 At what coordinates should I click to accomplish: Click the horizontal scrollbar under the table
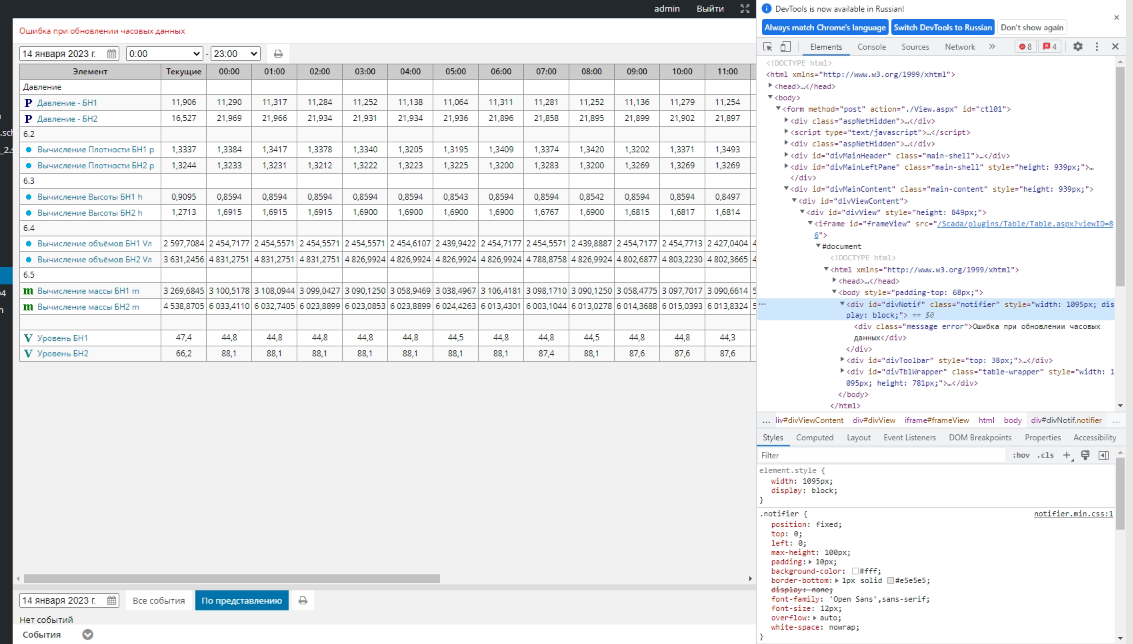pyautogui.click(x=231, y=578)
